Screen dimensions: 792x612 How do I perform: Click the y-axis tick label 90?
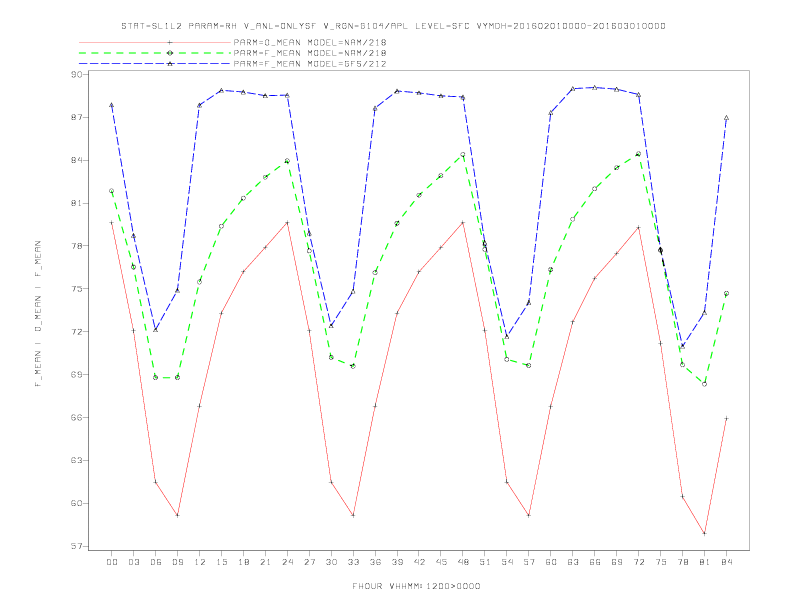76,74
